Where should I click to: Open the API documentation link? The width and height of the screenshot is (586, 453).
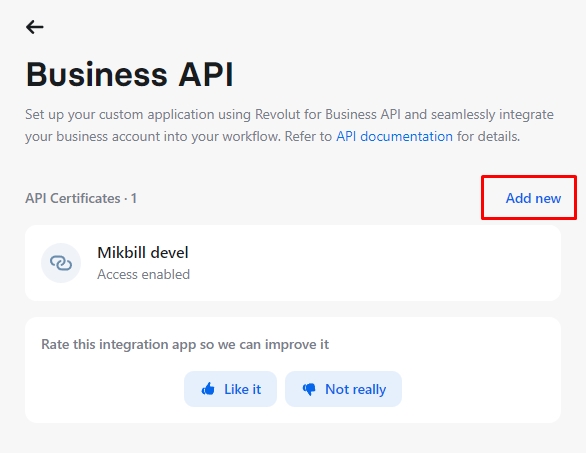tap(394, 136)
